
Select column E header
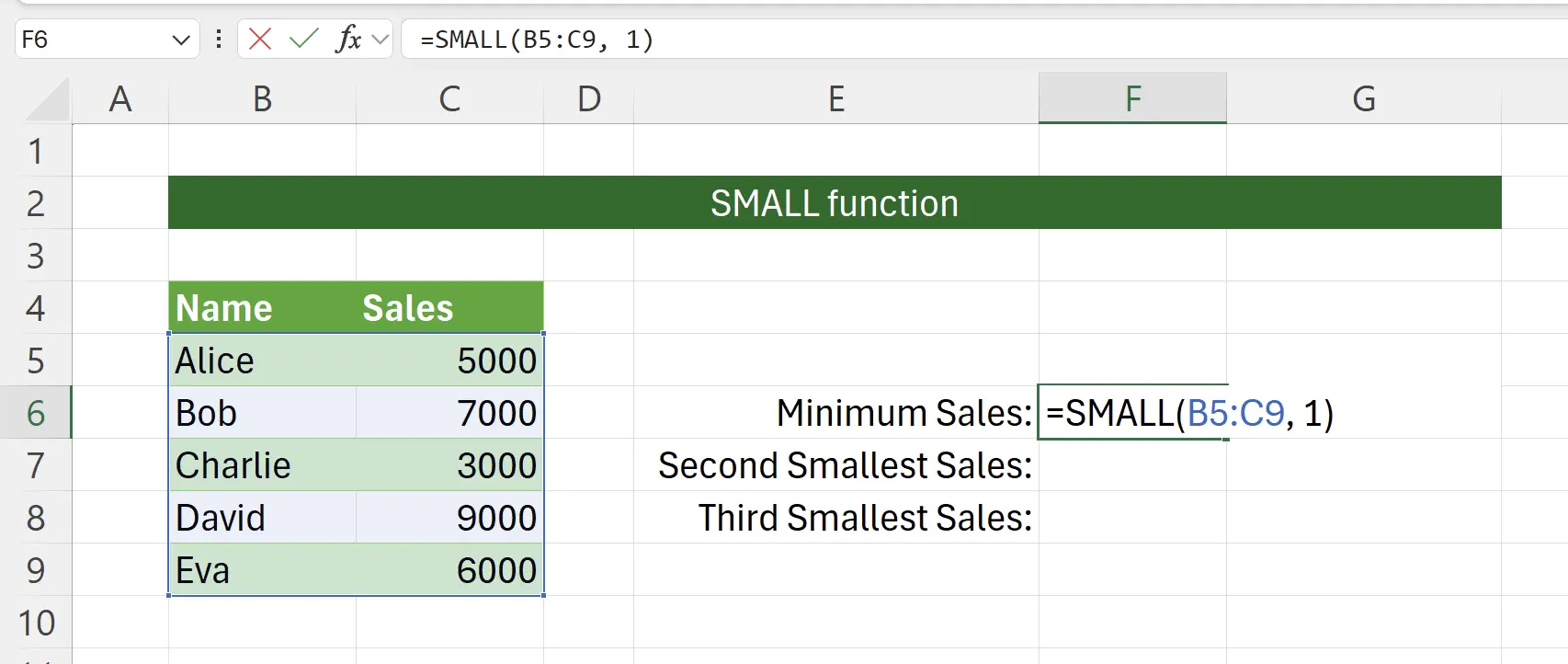click(836, 98)
